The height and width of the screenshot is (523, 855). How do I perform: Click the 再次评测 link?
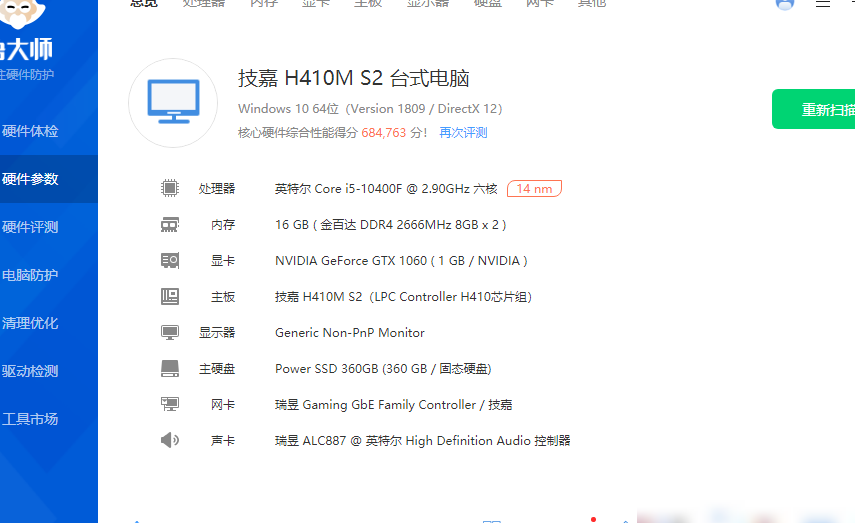coord(463,133)
